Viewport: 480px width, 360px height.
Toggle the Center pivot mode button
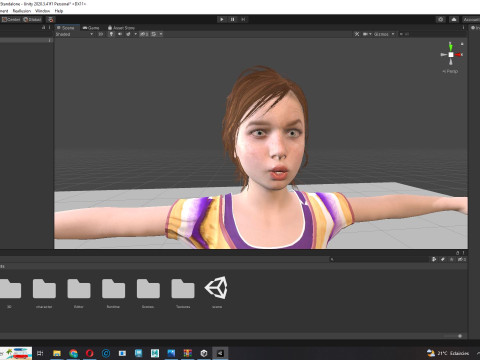click(x=11, y=19)
